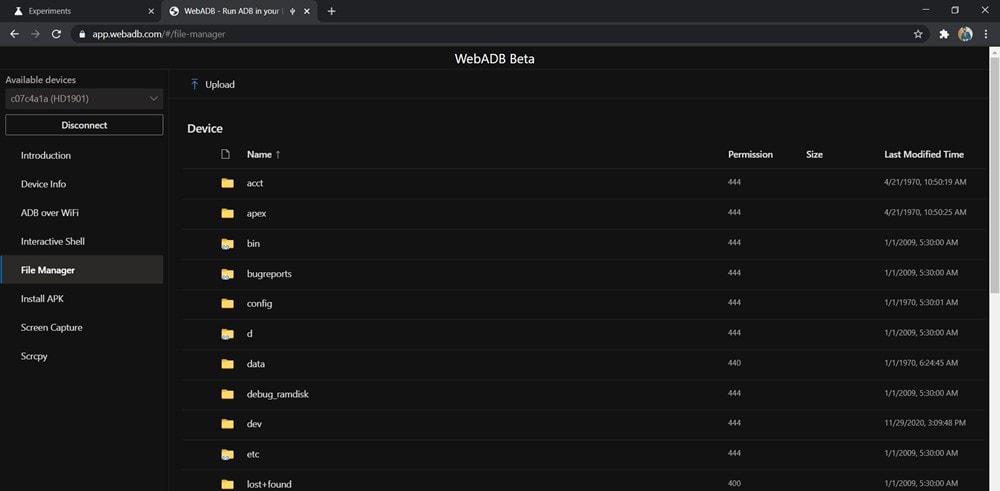Image resolution: width=1000 pixels, height=491 pixels.
Task: Sort by Name column header
Action: coord(263,154)
